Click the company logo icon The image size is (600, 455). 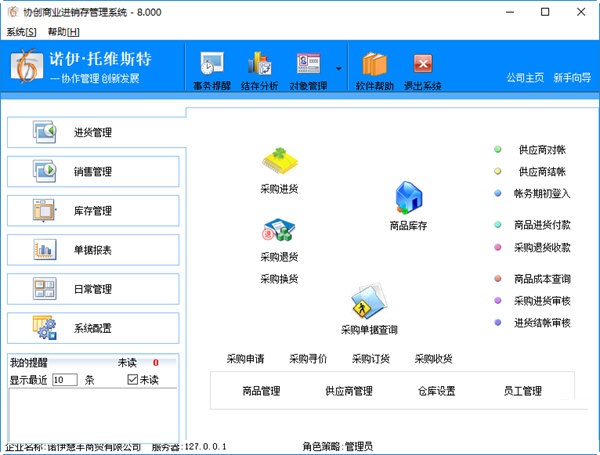pyautogui.click(x=27, y=66)
